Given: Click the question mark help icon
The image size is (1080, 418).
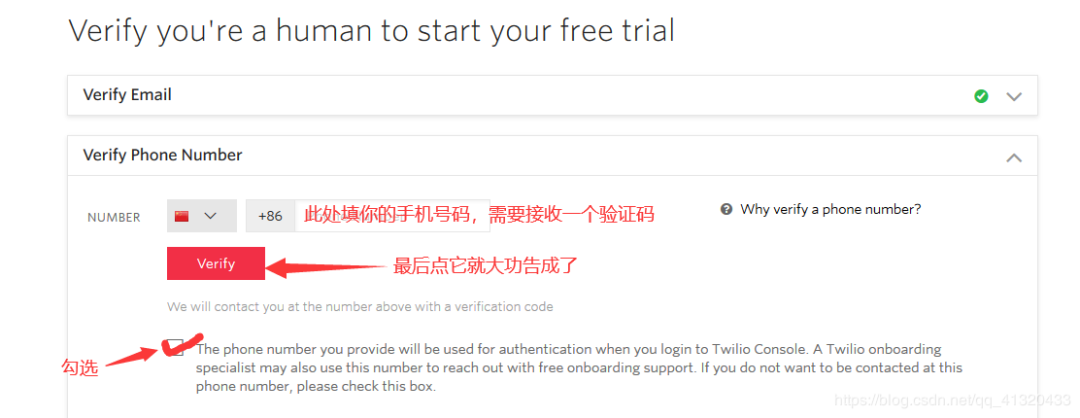Looking at the screenshot, I should point(726,209).
